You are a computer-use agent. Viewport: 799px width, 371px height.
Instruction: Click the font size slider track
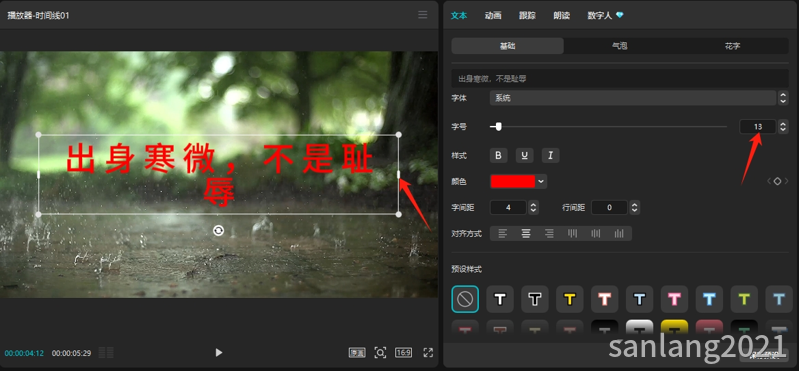(608, 126)
